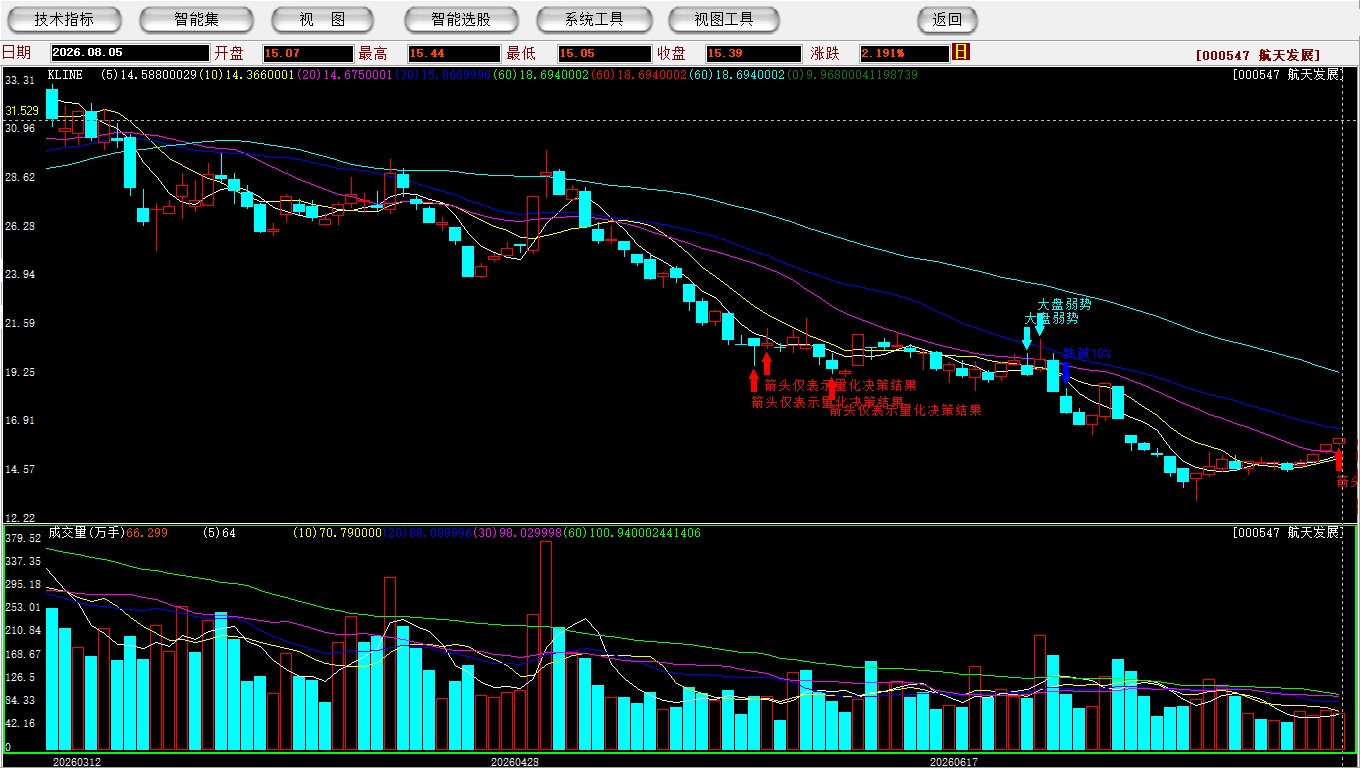Click the (5)14.58800029 moving average value
The width and height of the screenshot is (1360, 768).
[x=150, y=75]
